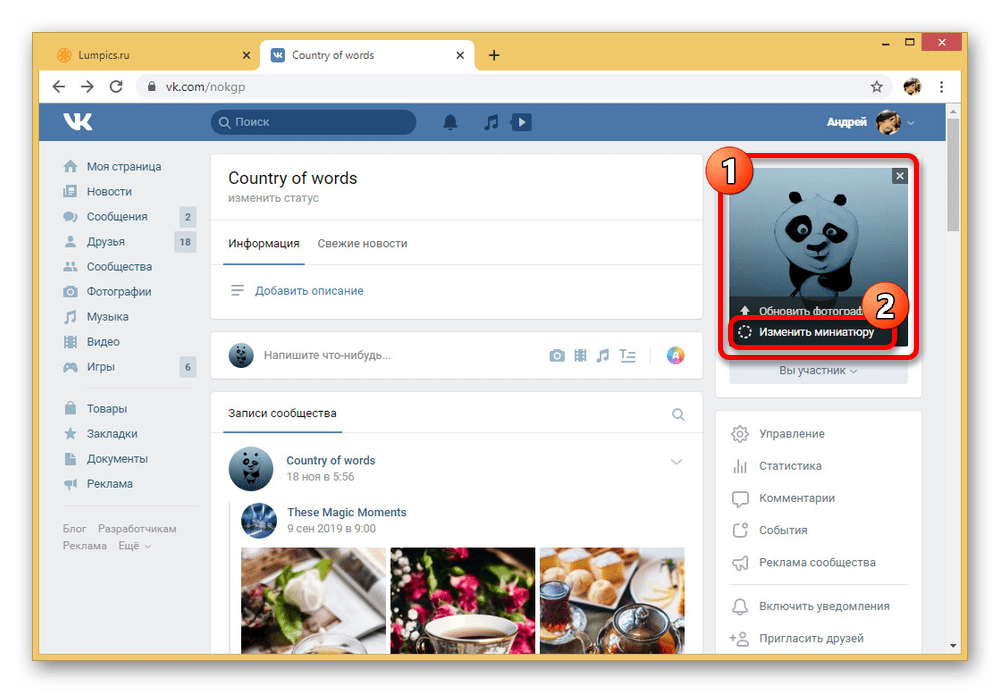
Task: Open Видео in sidebar
Action: click(103, 342)
